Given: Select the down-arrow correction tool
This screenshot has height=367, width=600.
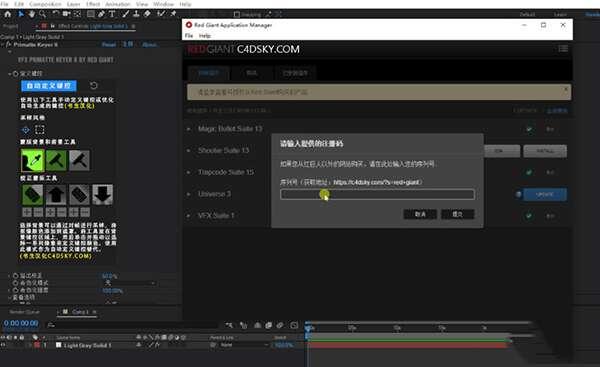Looking at the screenshot, I should [x=103, y=195].
